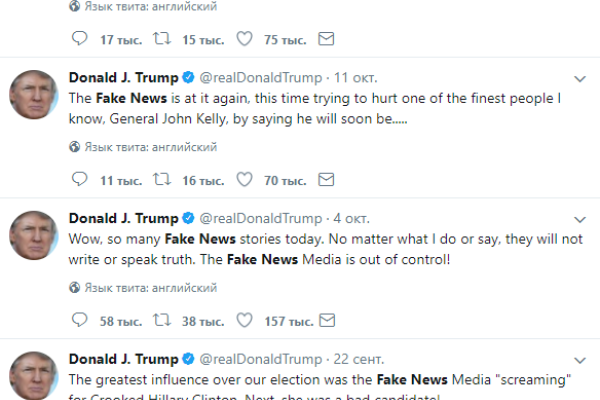
Task: Open Trump's avatar on the 11 окт. tweet
Action: pyautogui.click(x=33, y=96)
